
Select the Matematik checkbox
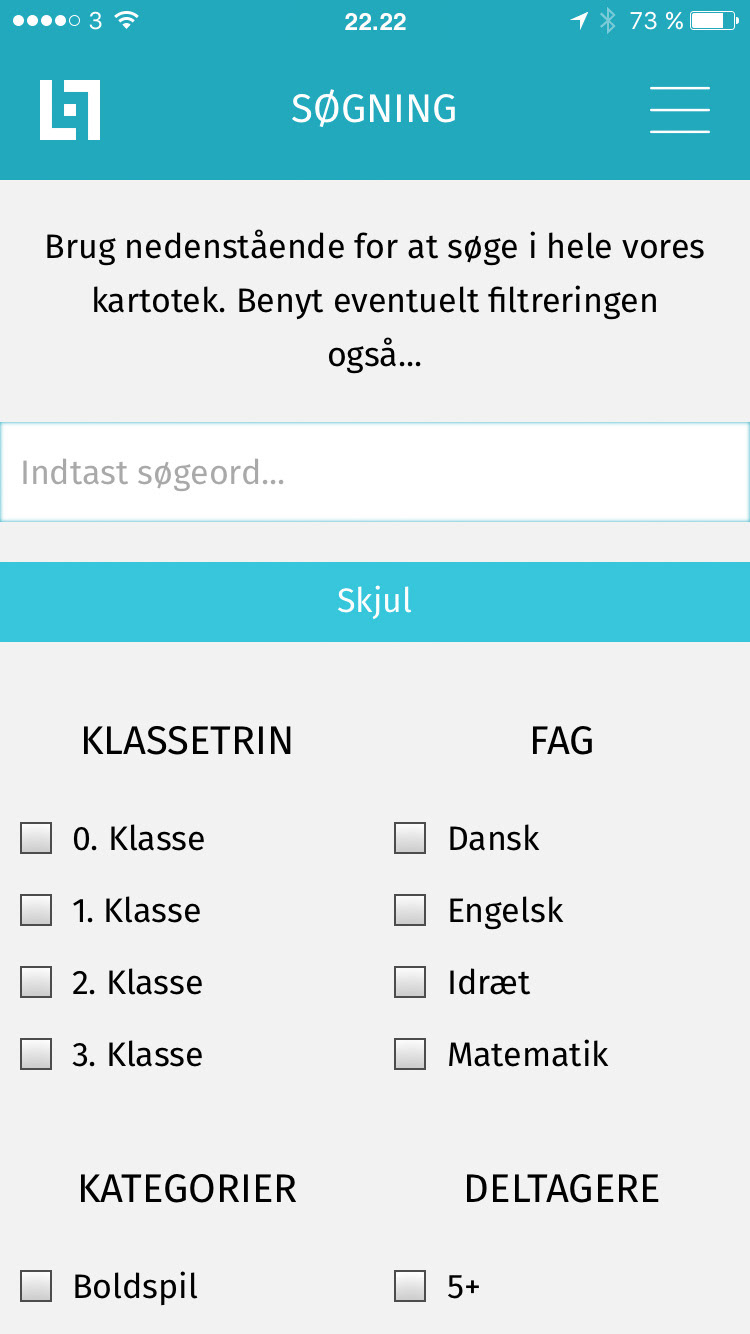[410, 1054]
